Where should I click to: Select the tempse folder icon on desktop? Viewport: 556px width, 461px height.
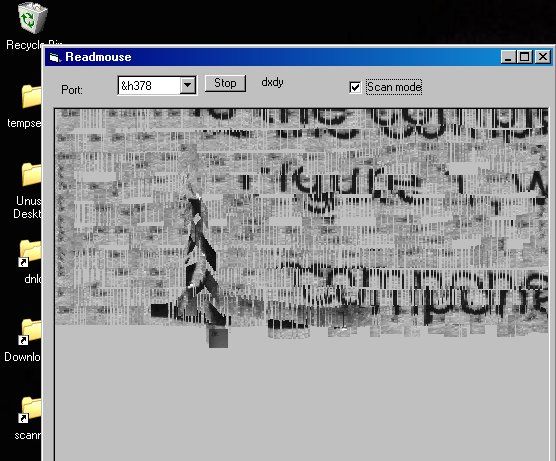31,96
